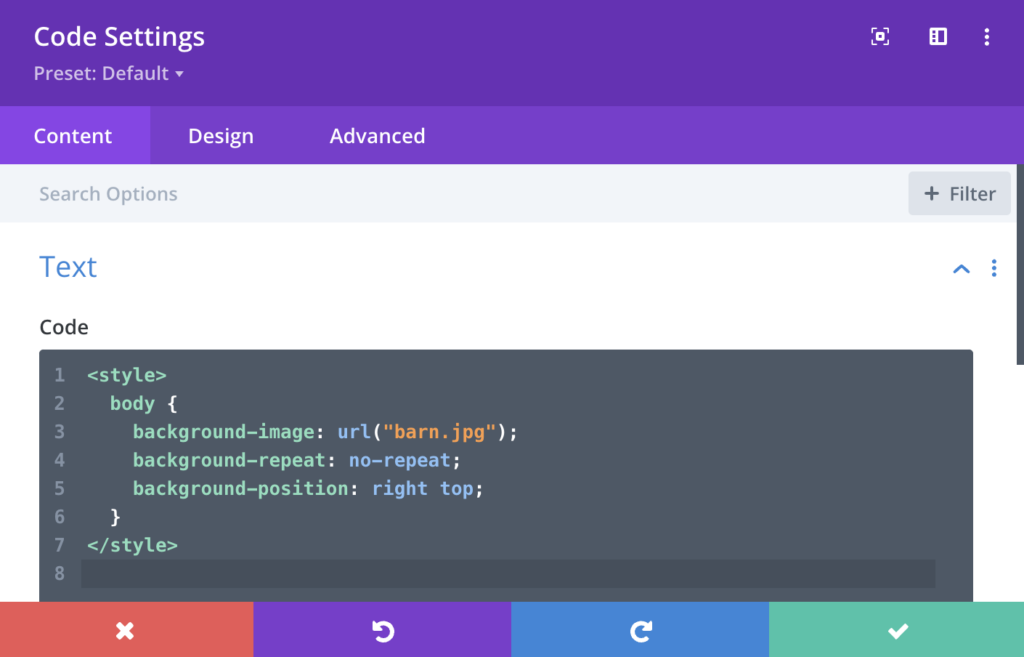
Task: Click the closing brace on line 6
Action: point(116,517)
